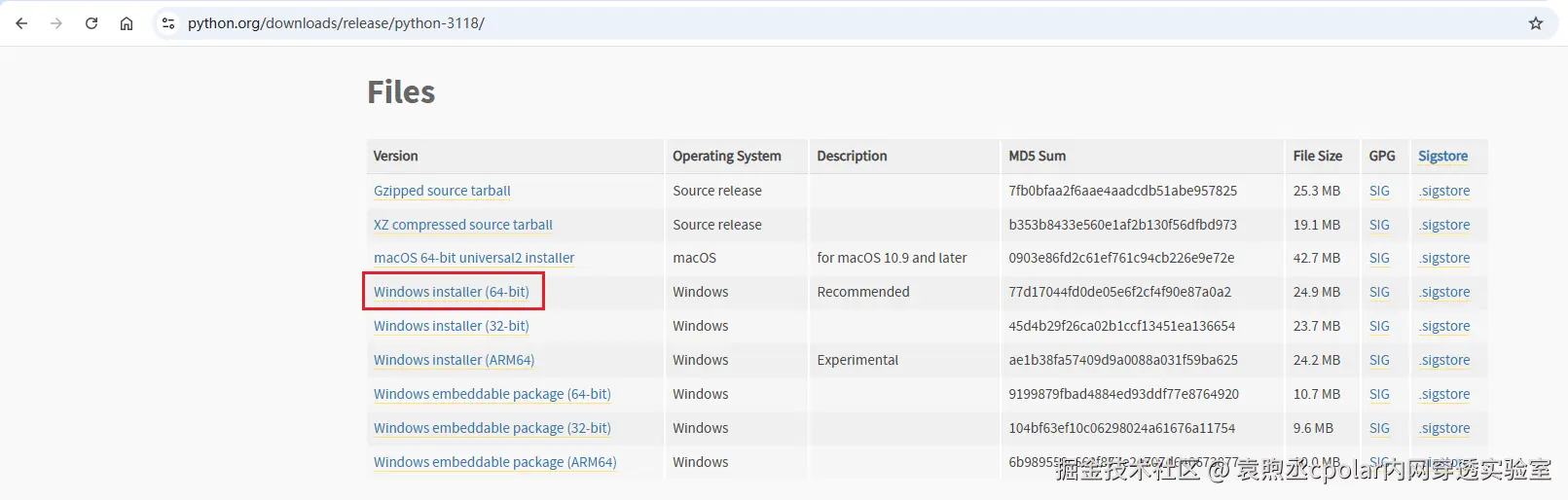1568x500 pixels.
Task: Select MD5 sum 104bf63ef10c06298024a61676a11754
Action: 1121,428
